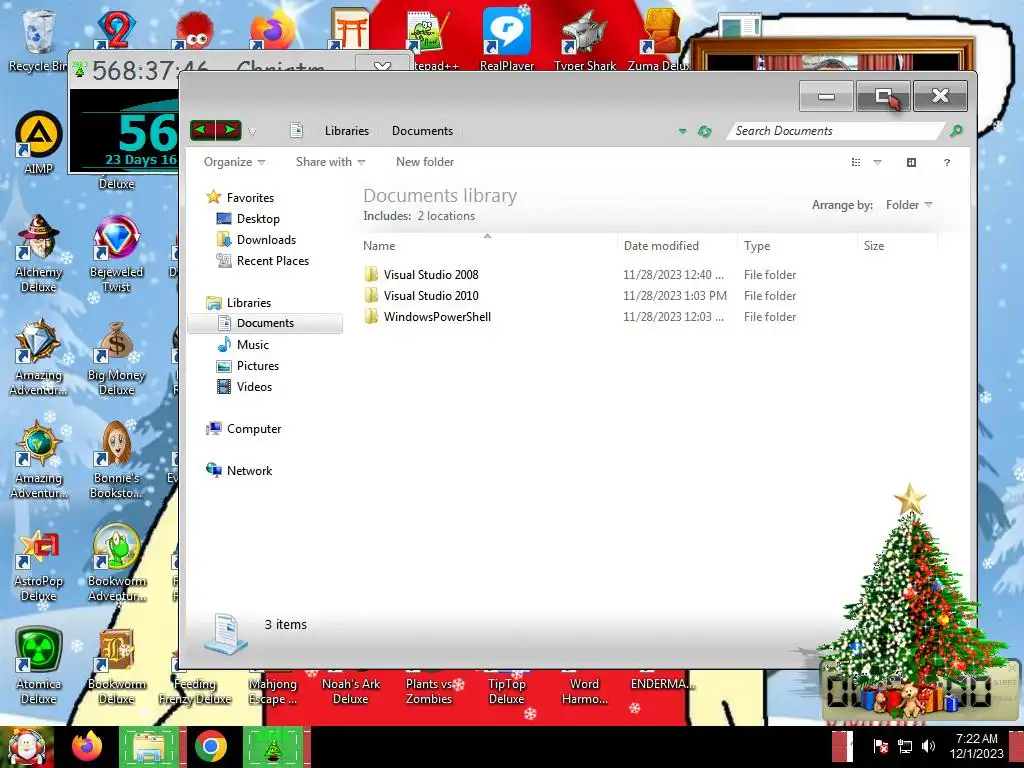Open the recent locations history arrow
Screen dimensions: 1024x768
252,131
